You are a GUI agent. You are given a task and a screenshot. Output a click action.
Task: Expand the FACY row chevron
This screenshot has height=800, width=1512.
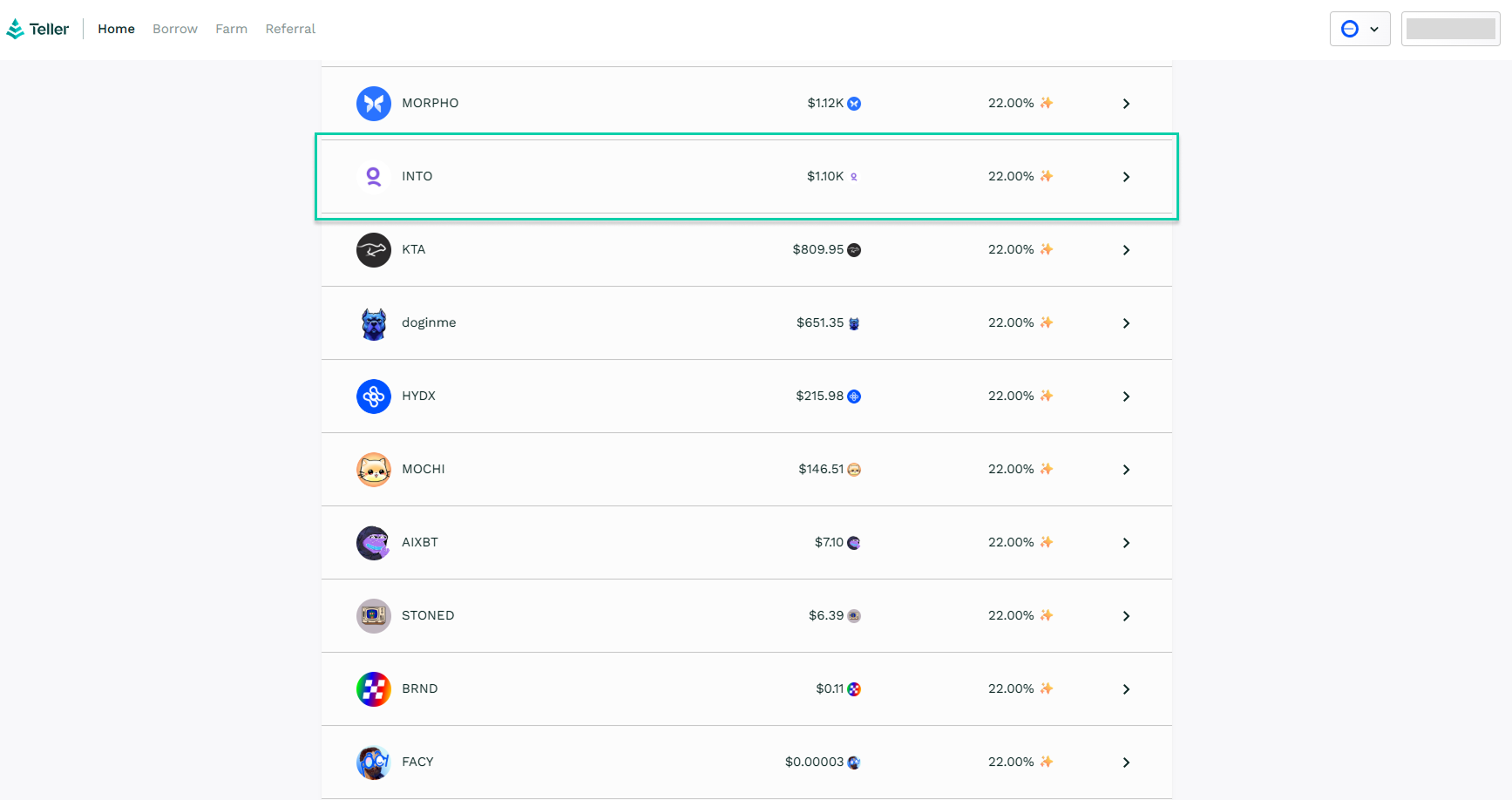tap(1126, 763)
